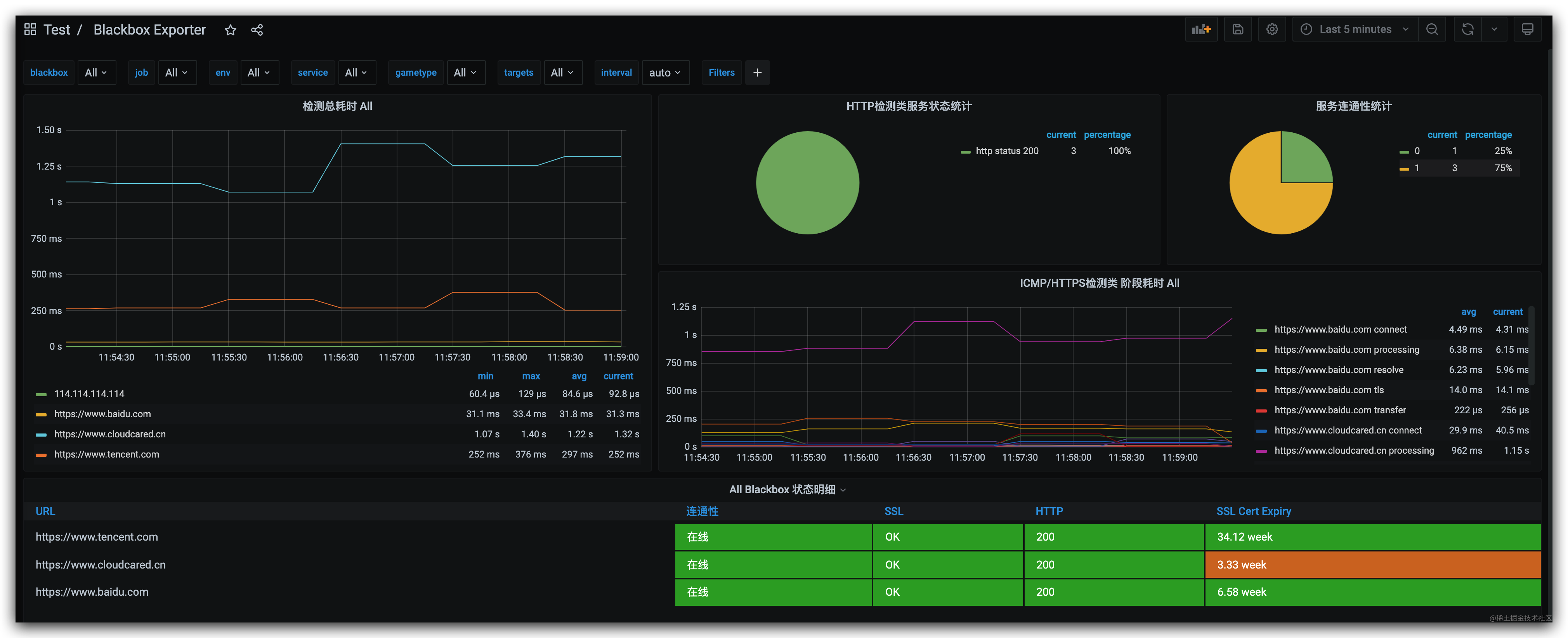Screen dimensions: 1568x638
Task: Open dashboard settings gear
Action: (x=1272, y=29)
